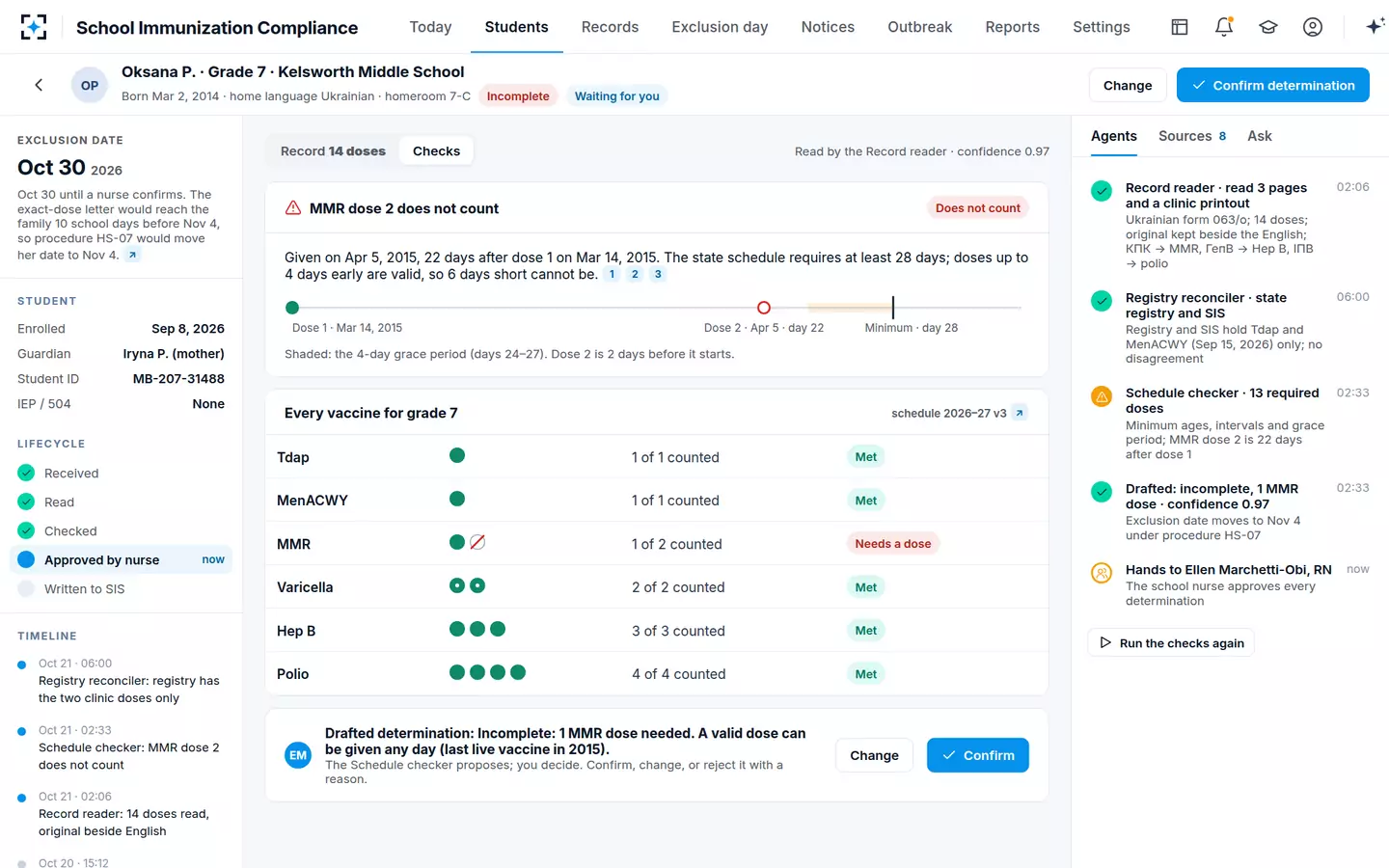The image size is (1389, 868).
Task: Show the Record 14 doses view
Action: (x=333, y=151)
